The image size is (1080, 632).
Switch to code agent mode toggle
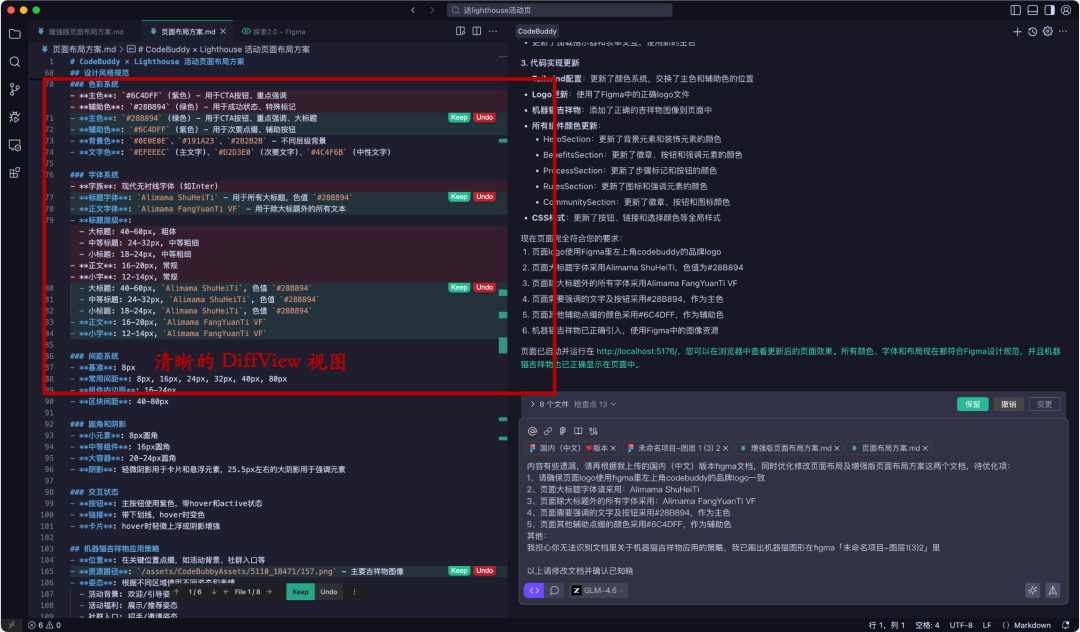[x=534, y=590]
